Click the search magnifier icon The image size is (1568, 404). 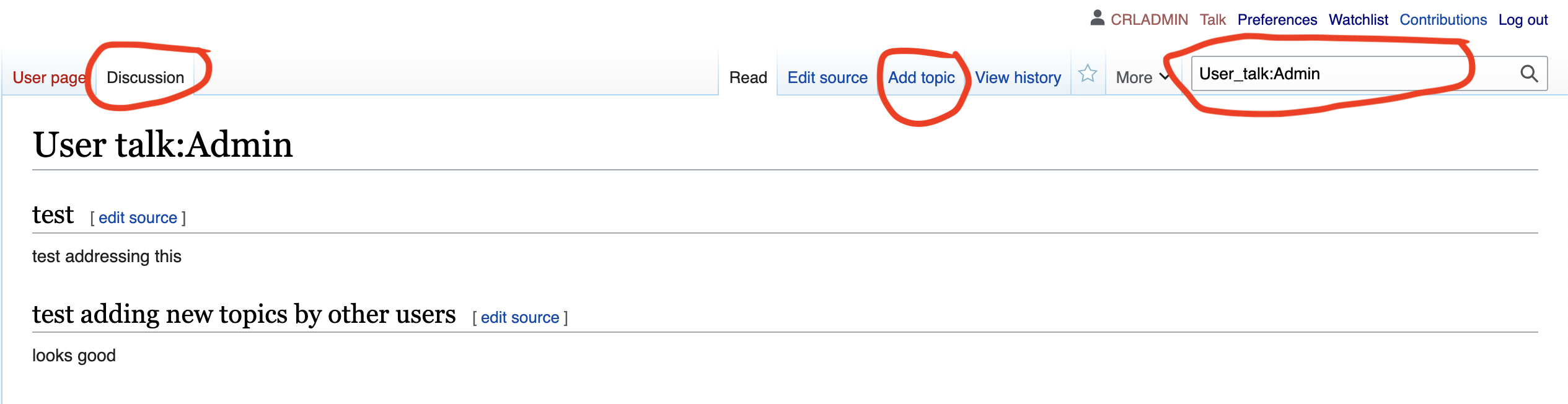click(x=1529, y=74)
